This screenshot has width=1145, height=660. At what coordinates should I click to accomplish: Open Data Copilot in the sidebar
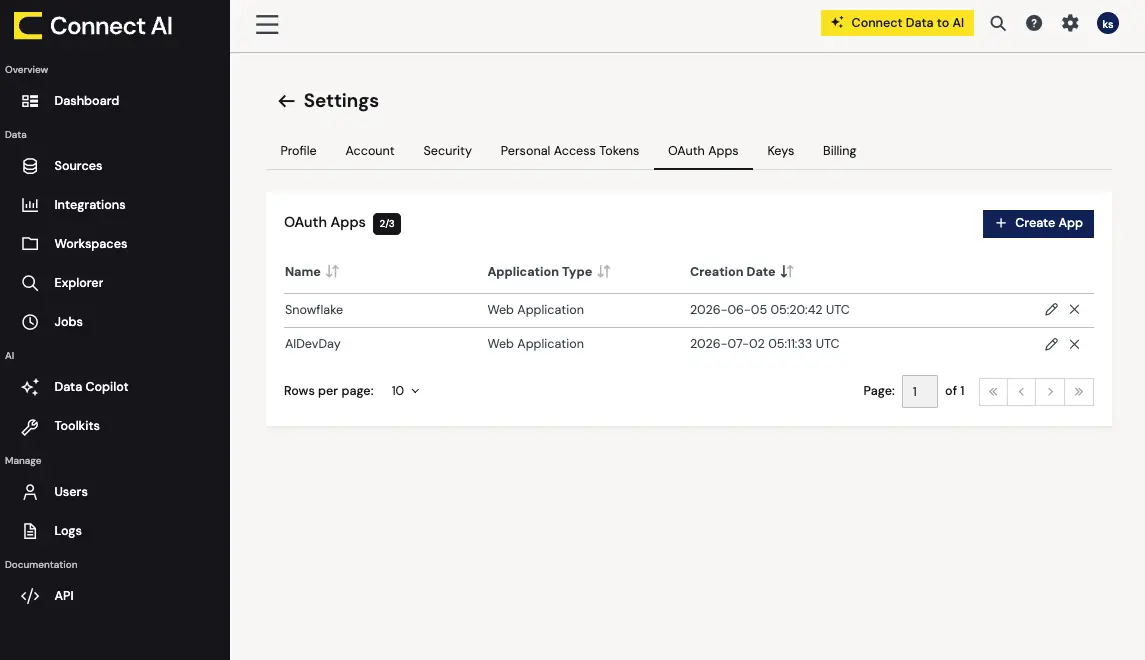(x=91, y=387)
